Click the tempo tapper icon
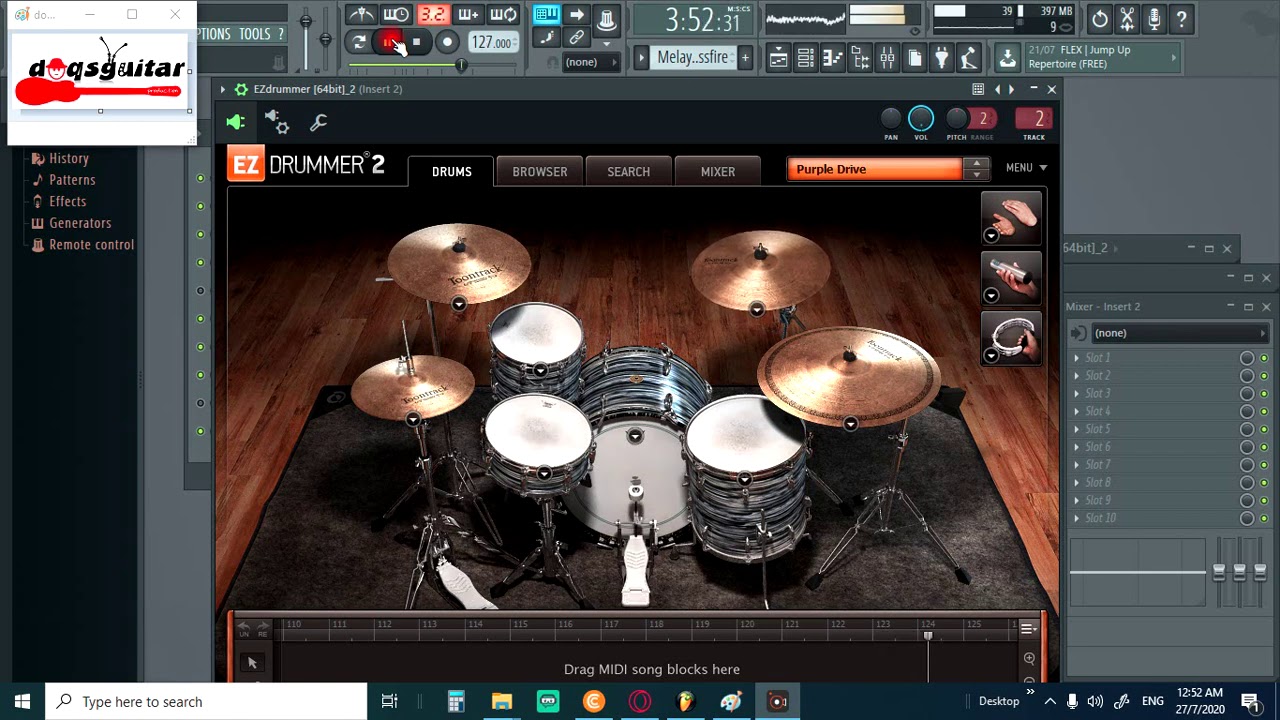Screen dimensions: 1280x720 [x=968, y=59]
